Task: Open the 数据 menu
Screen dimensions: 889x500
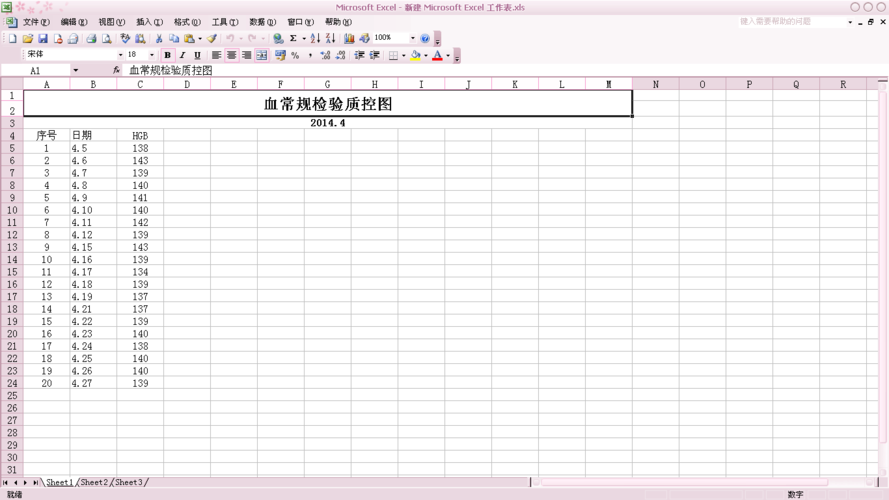Action: (263, 22)
